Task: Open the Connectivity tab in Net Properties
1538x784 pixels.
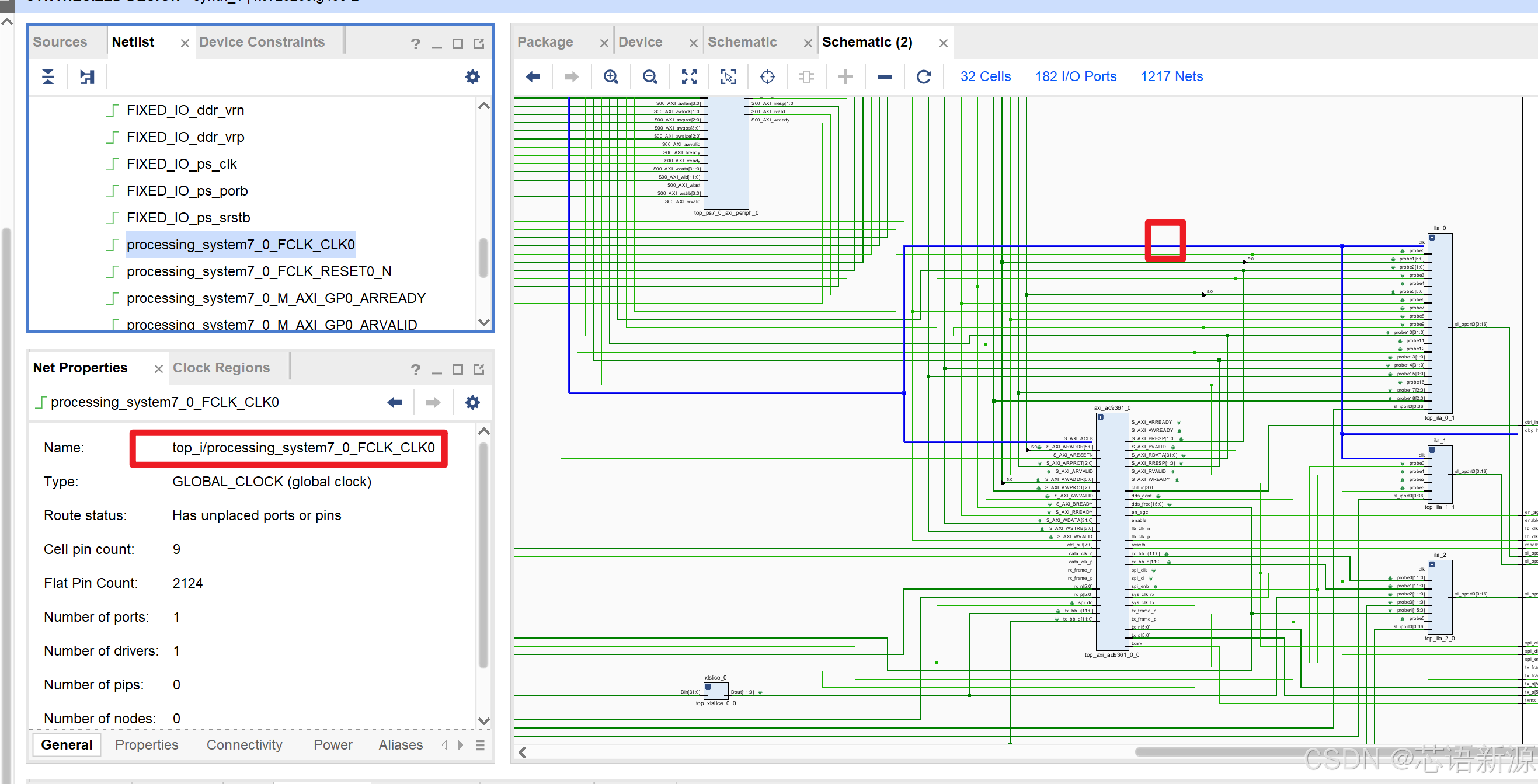Action: coord(244,744)
